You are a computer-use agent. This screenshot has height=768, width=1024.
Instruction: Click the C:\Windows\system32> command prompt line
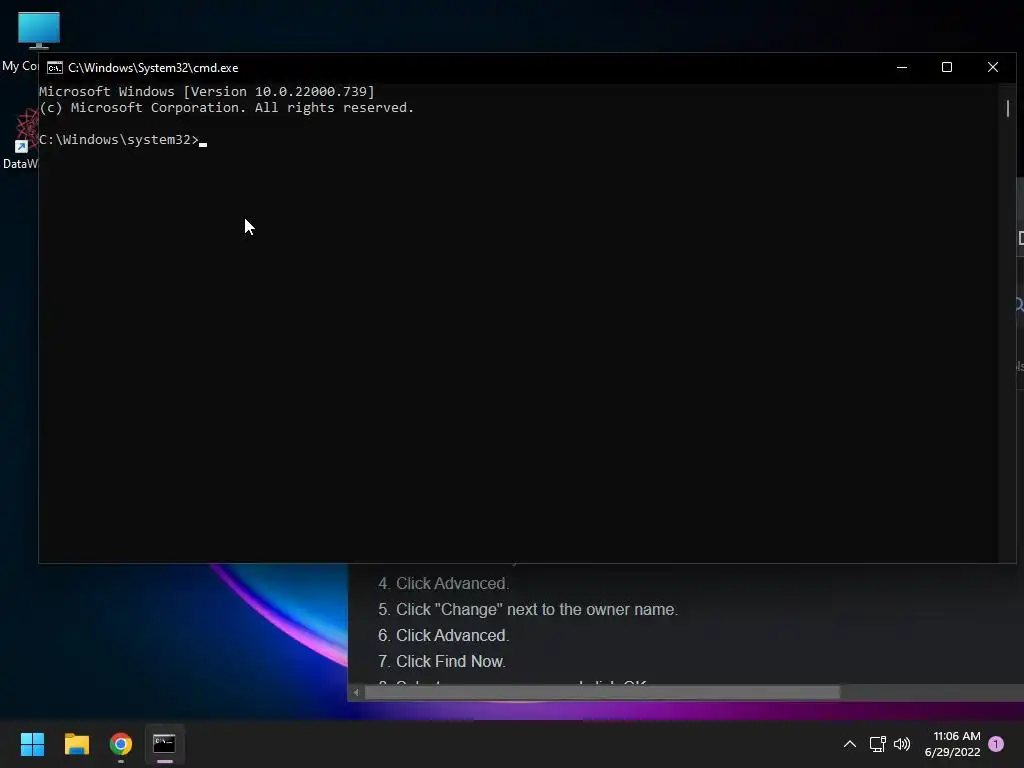[123, 140]
